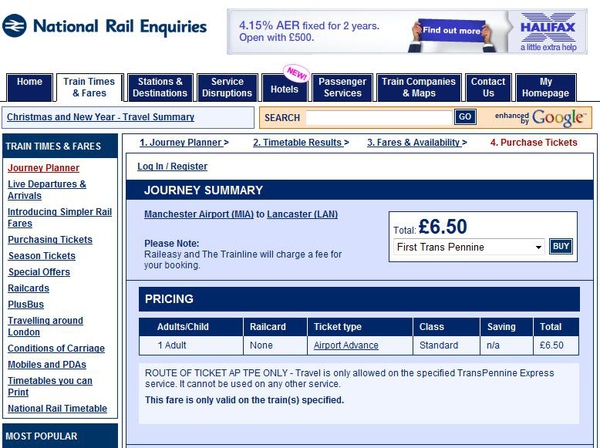600x448 pixels.
Task: Go to the Home tab
Action: 29,87
